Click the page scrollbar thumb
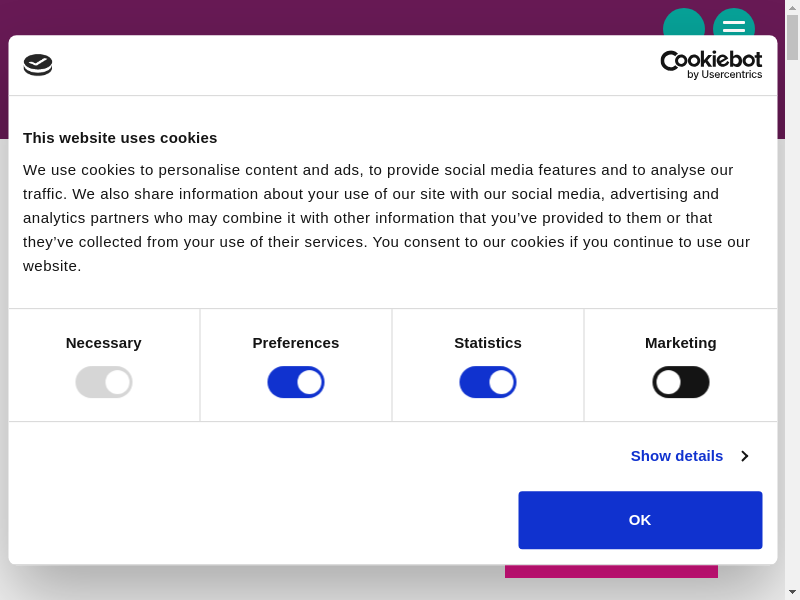 click(x=792, y=37)
